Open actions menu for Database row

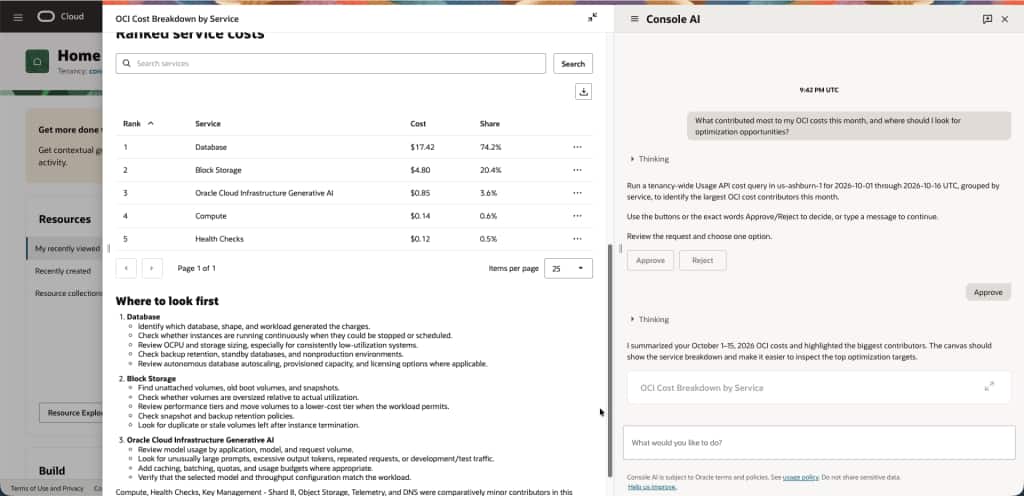(x=577, y=147)
